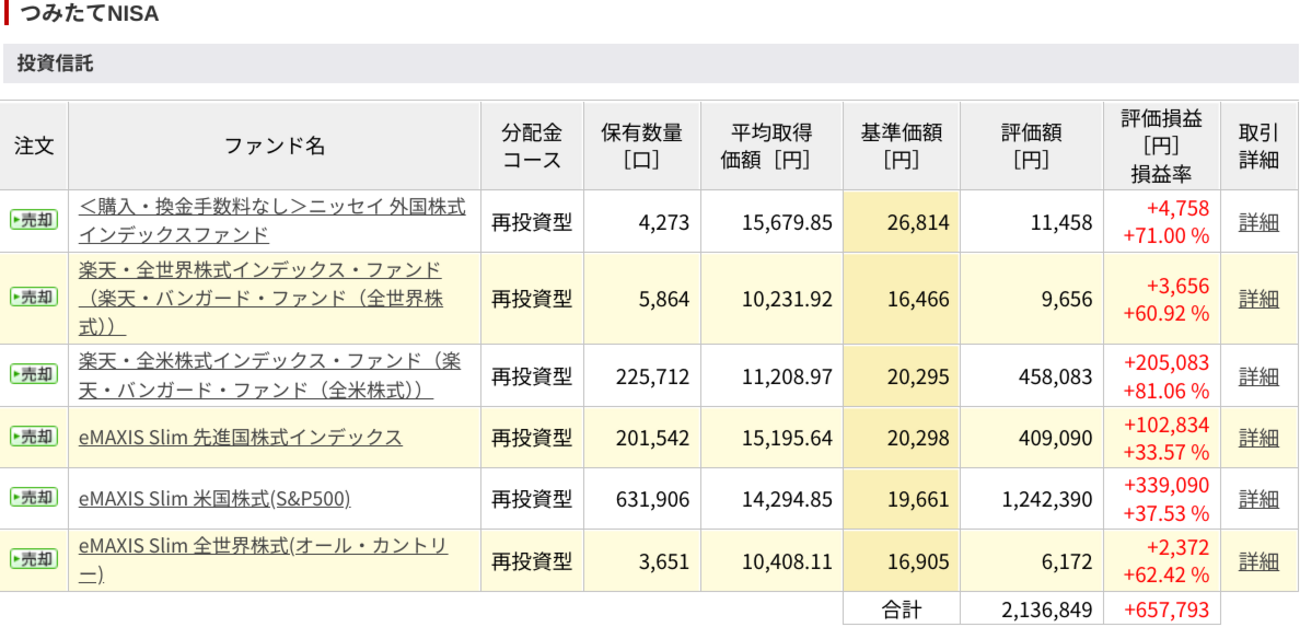Open ニッセイ 外国株式インデックスファンド fund link

(x=271, y=221)
